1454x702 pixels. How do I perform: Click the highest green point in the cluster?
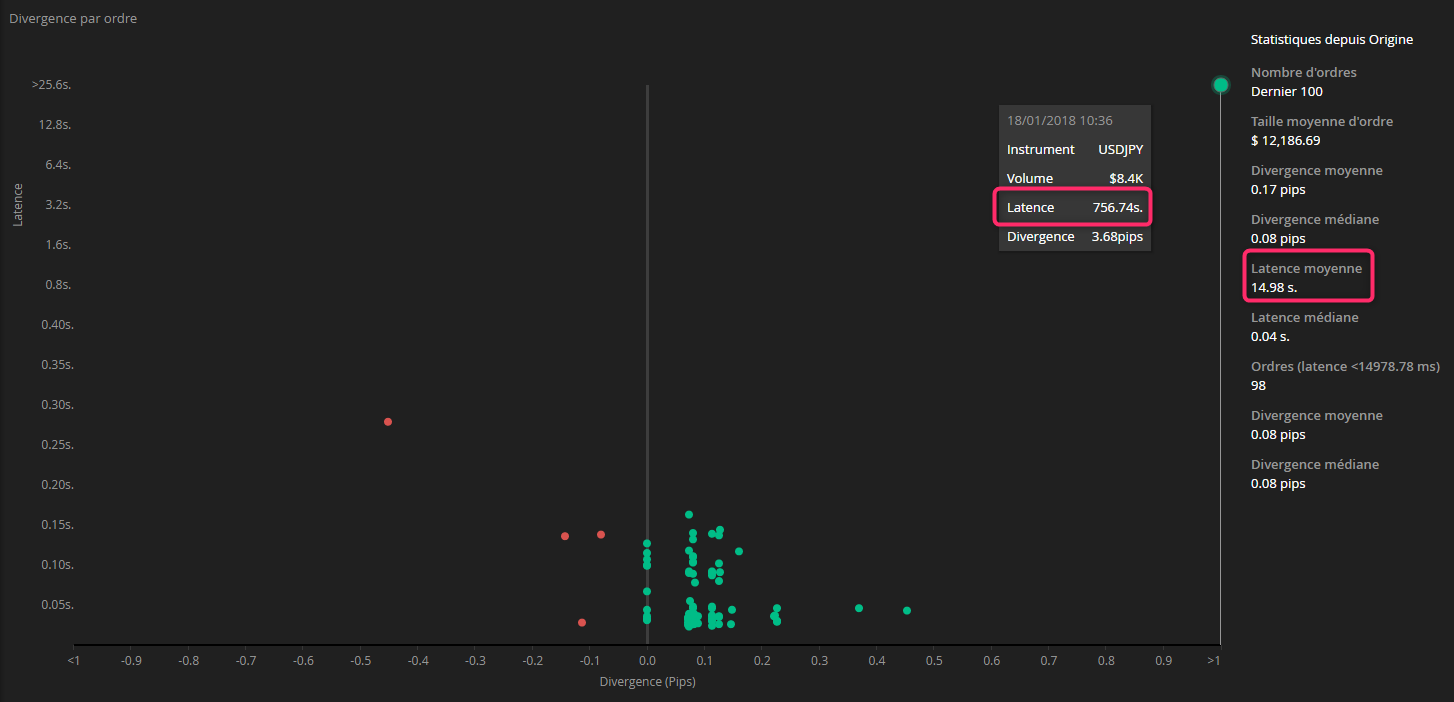click(x=689, y=515)
